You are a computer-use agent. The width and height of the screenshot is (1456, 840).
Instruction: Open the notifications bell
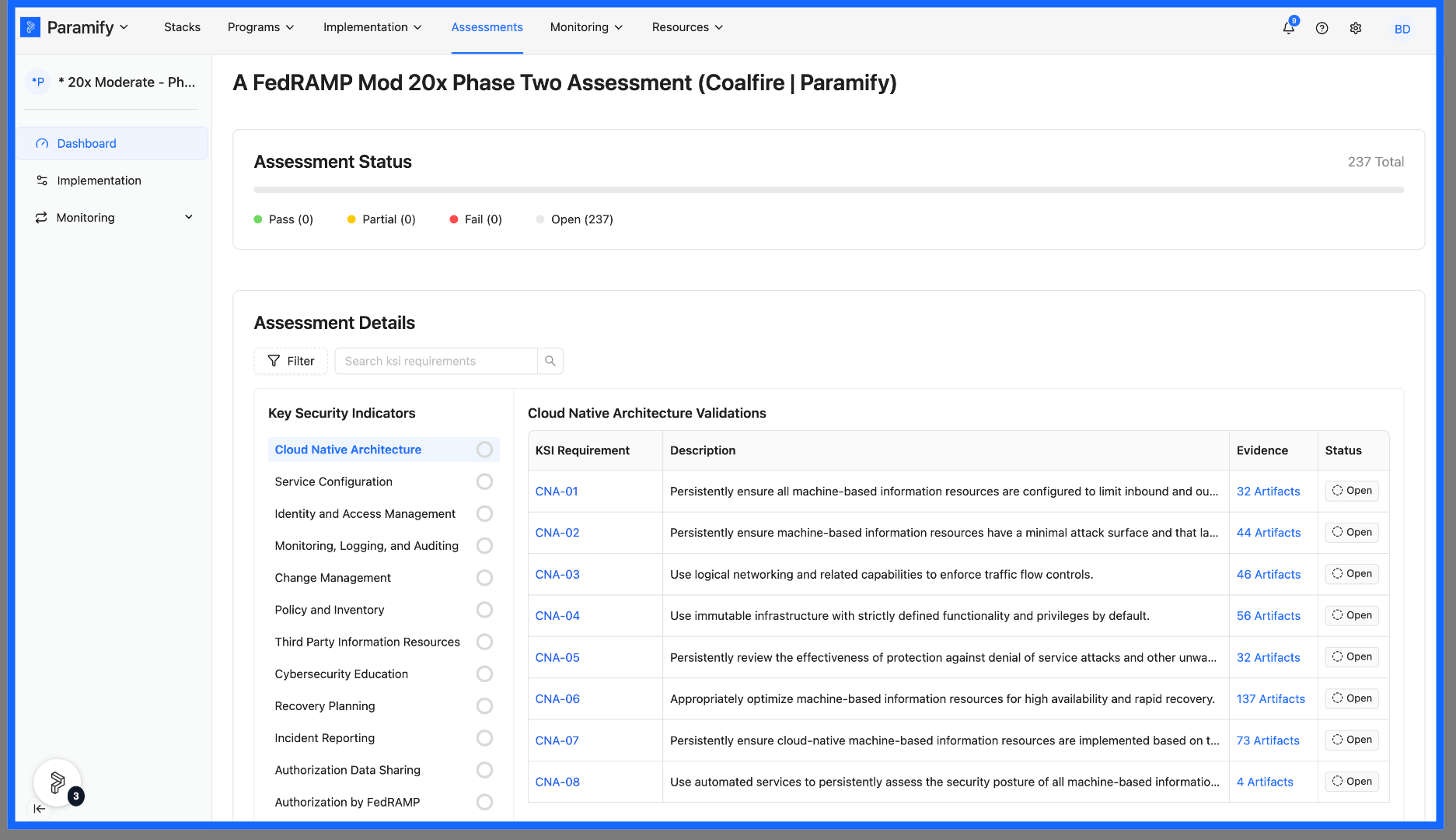1289,27
